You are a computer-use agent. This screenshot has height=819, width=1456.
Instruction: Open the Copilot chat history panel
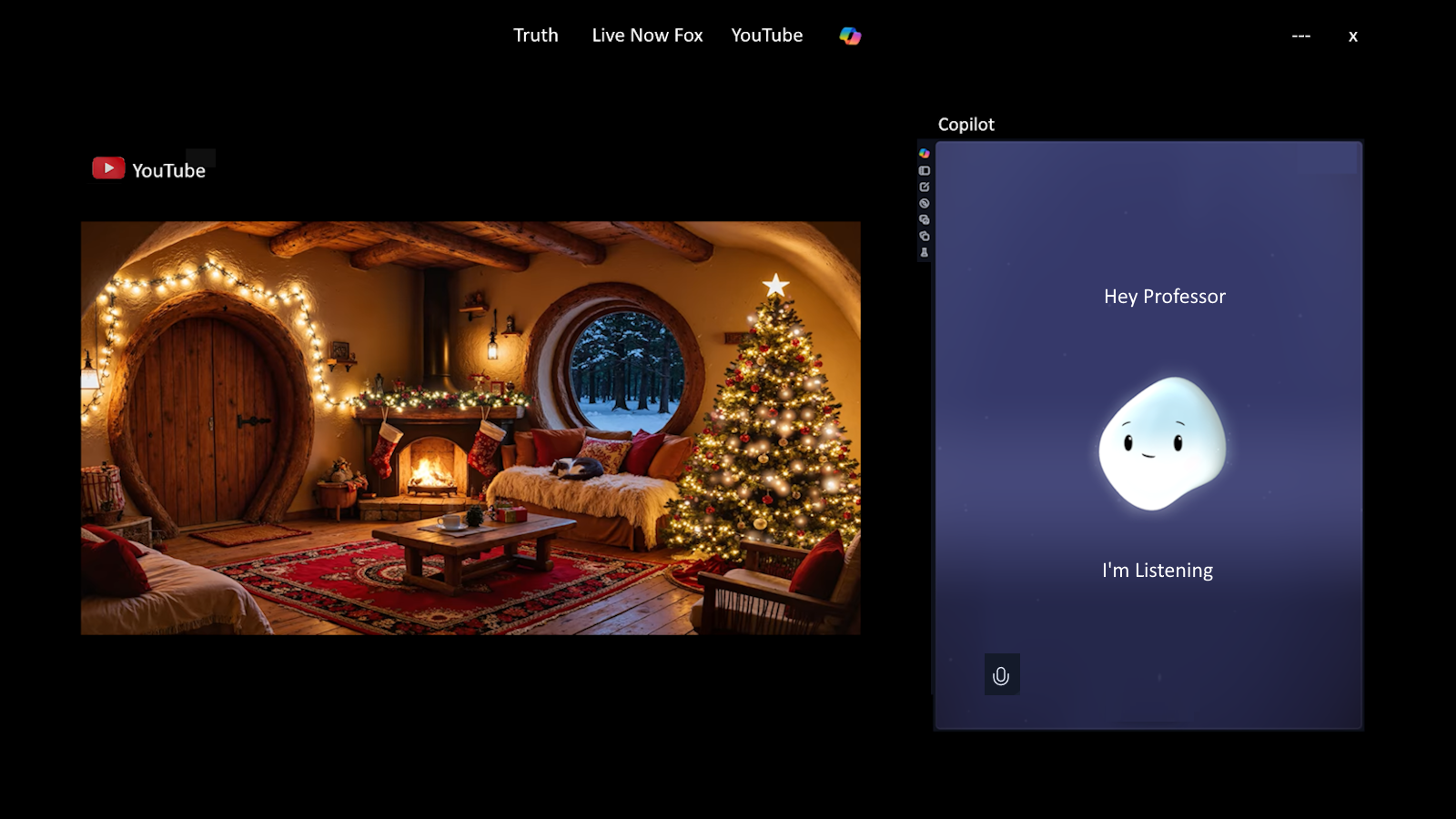tap(924, 170)
